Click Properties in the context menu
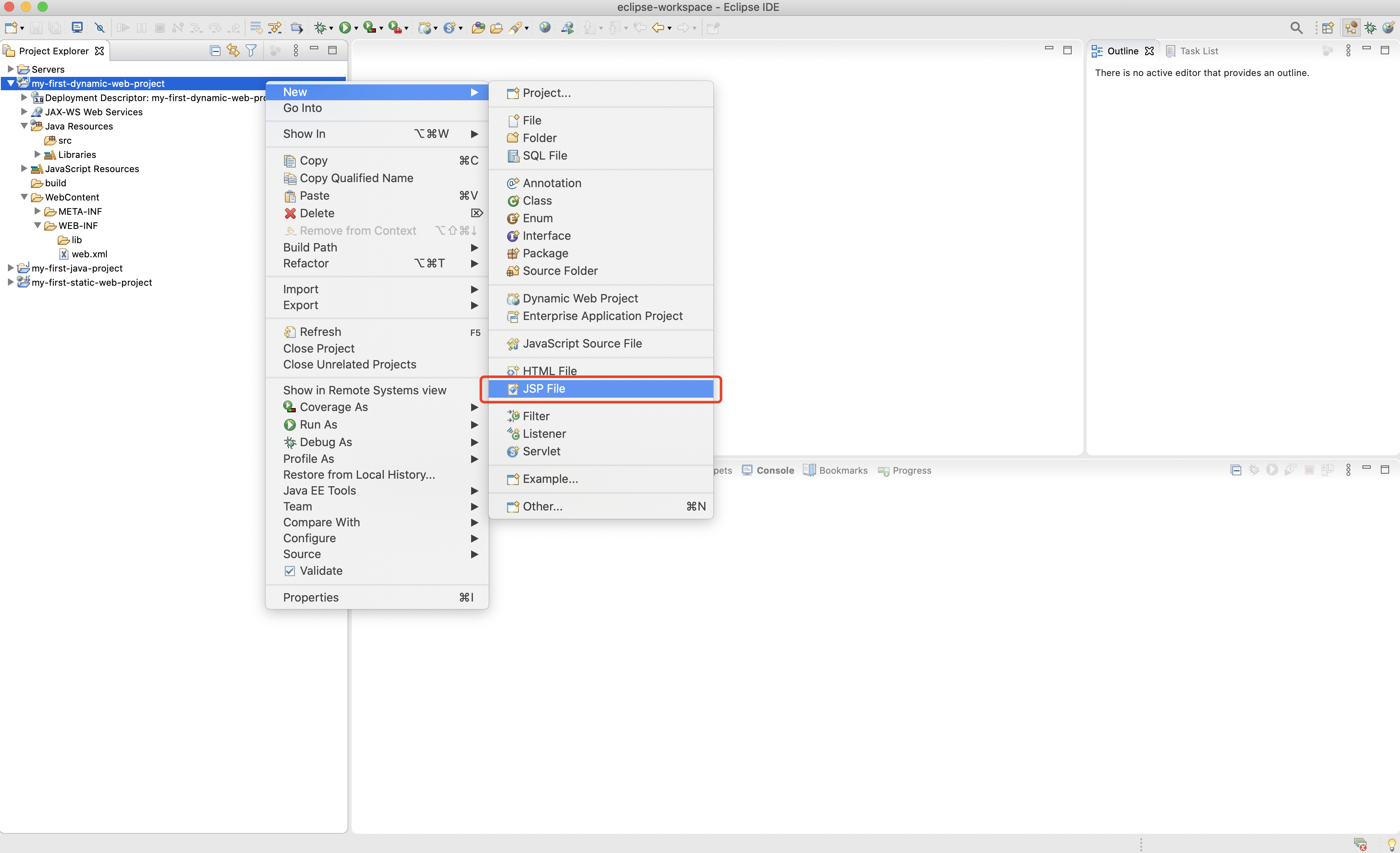This screenshot has height=853, width=1400. [x=377, y=597]
